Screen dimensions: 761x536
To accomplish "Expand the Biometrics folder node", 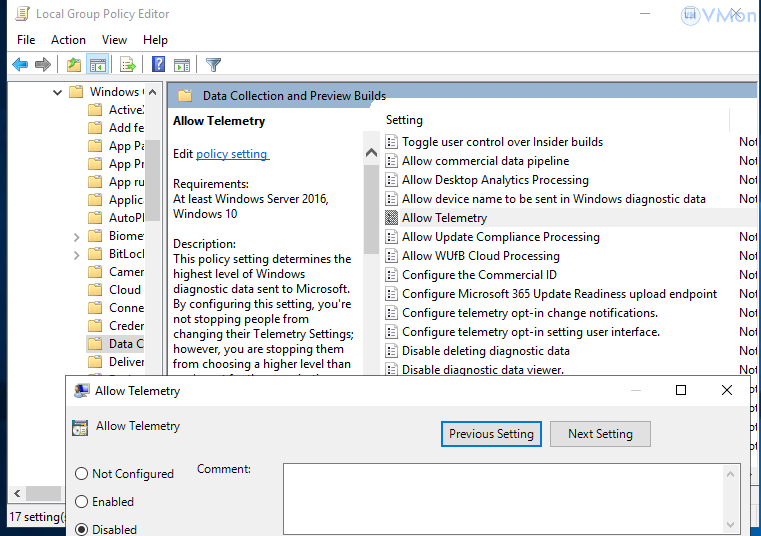I will point(77,236).
